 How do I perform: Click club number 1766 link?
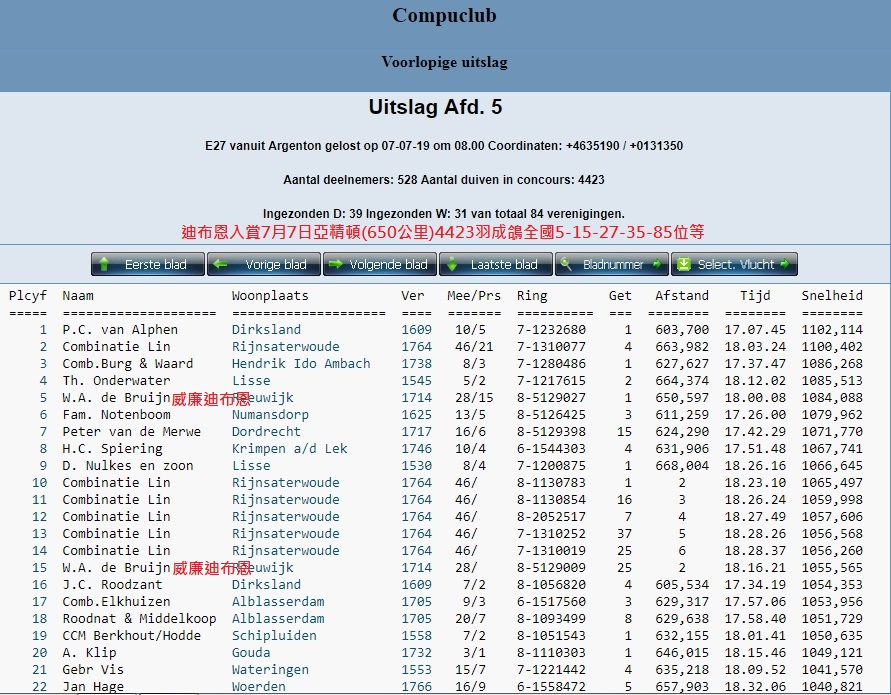tap(417, 687)
